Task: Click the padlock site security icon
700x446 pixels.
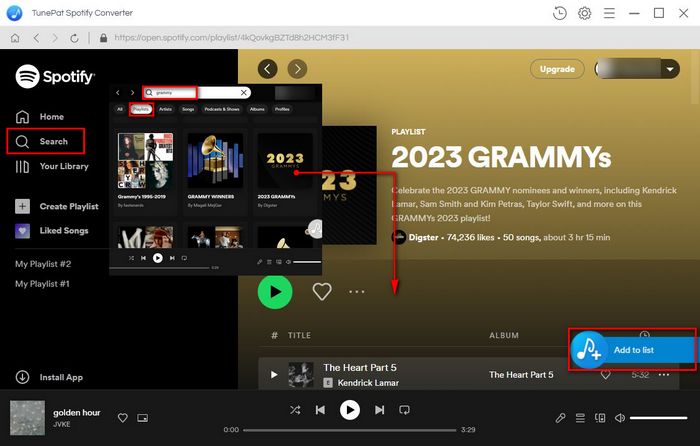Action: (103, 38)
